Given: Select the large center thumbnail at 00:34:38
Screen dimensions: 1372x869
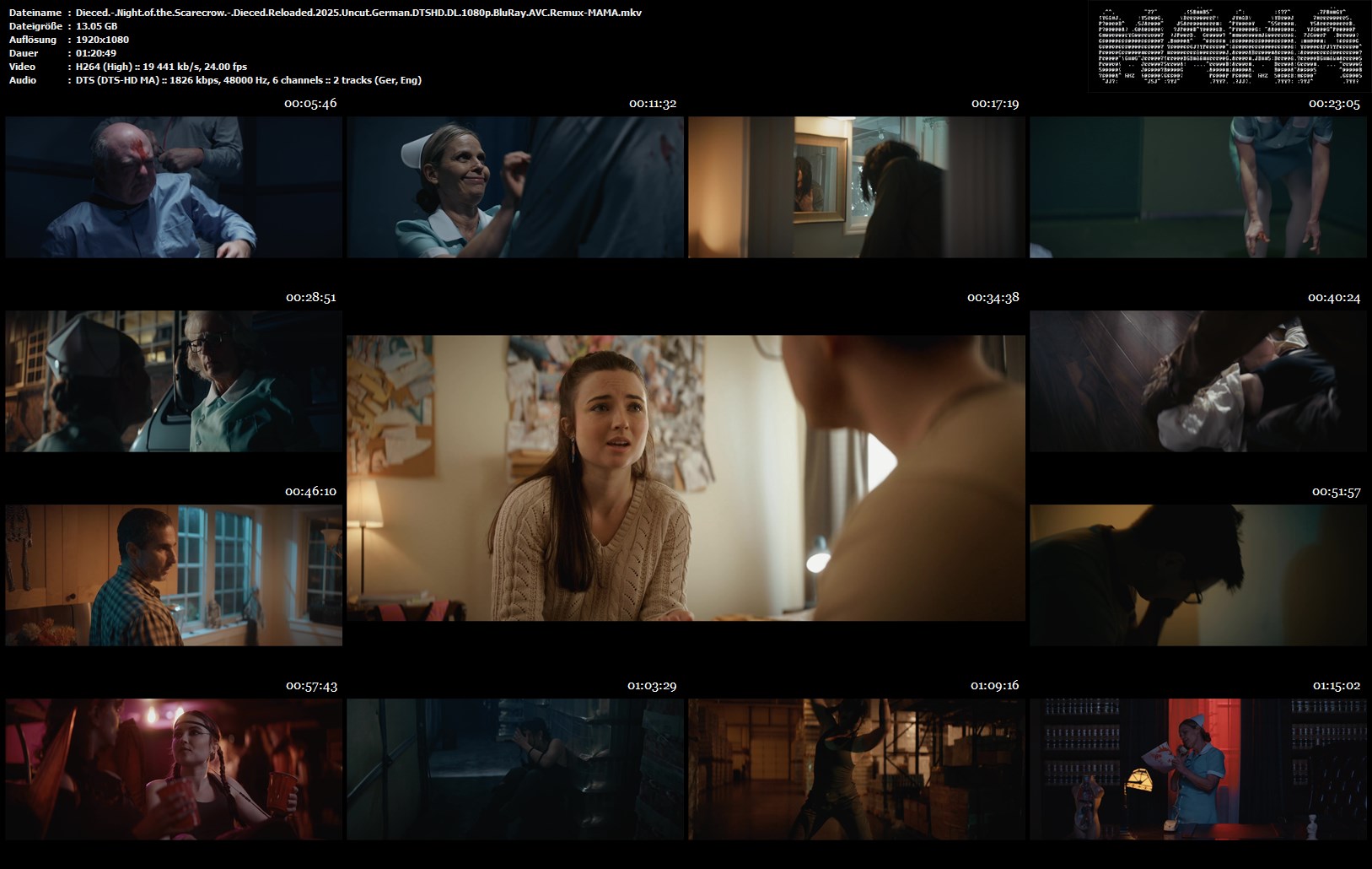Looking at the screenshot, I should point(686,478).
